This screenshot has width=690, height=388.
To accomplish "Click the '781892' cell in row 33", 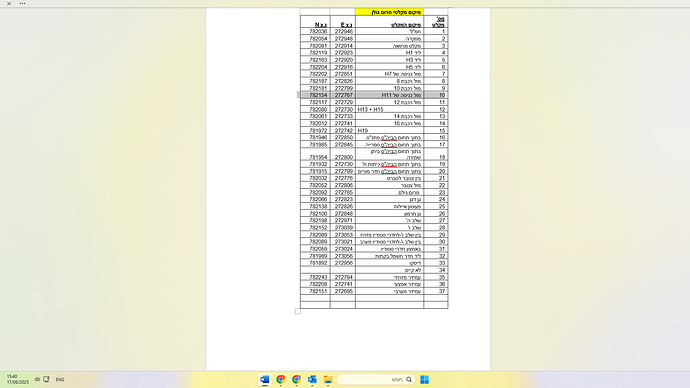I will click(x=315, y=263).
